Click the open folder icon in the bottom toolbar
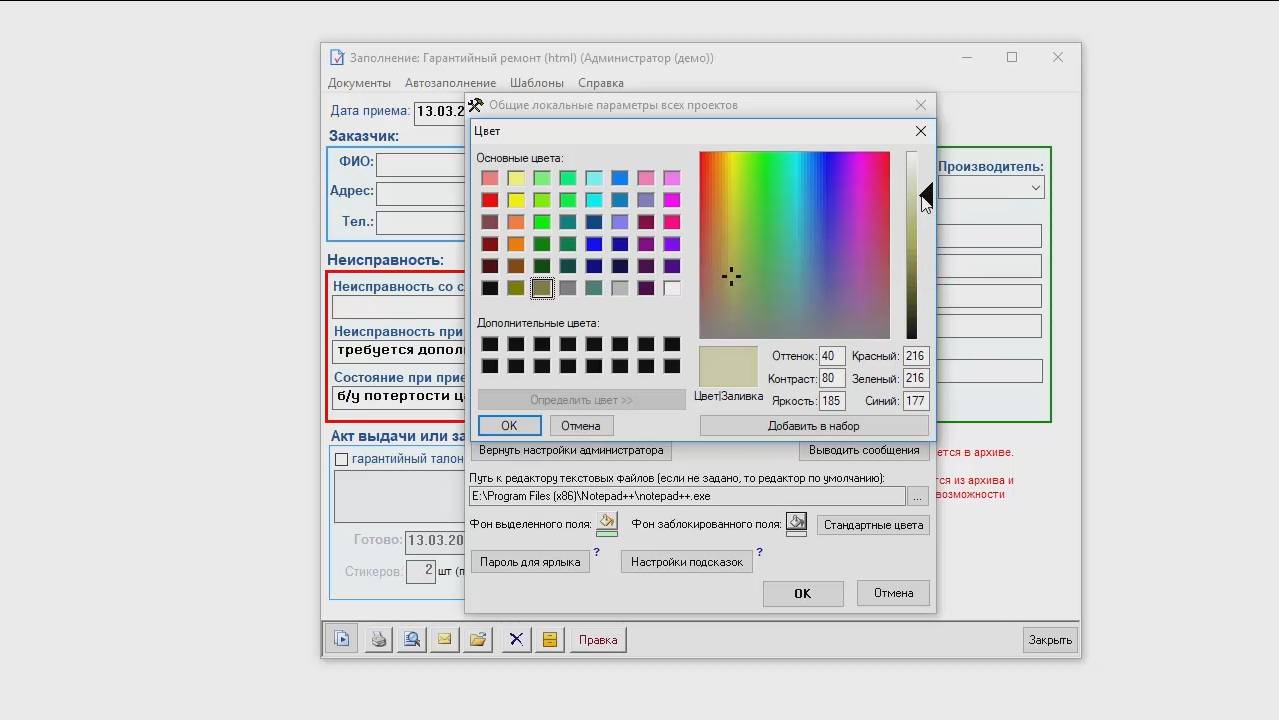The width and height of the screenshot is (1279, 720). [x=477, y=639]
